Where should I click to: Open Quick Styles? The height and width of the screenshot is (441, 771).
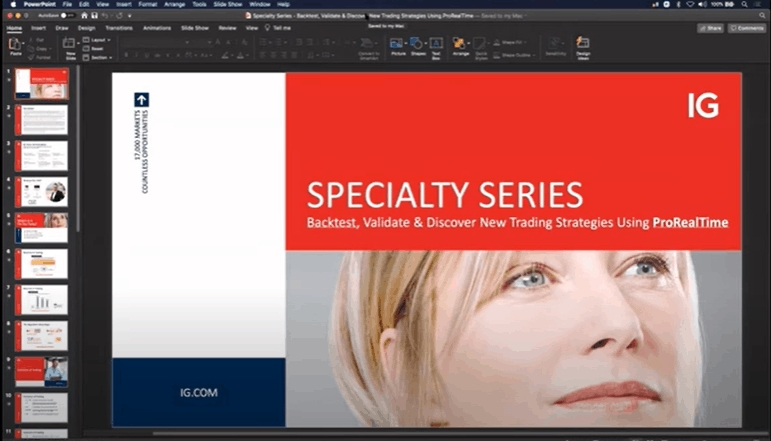(480, 43)
